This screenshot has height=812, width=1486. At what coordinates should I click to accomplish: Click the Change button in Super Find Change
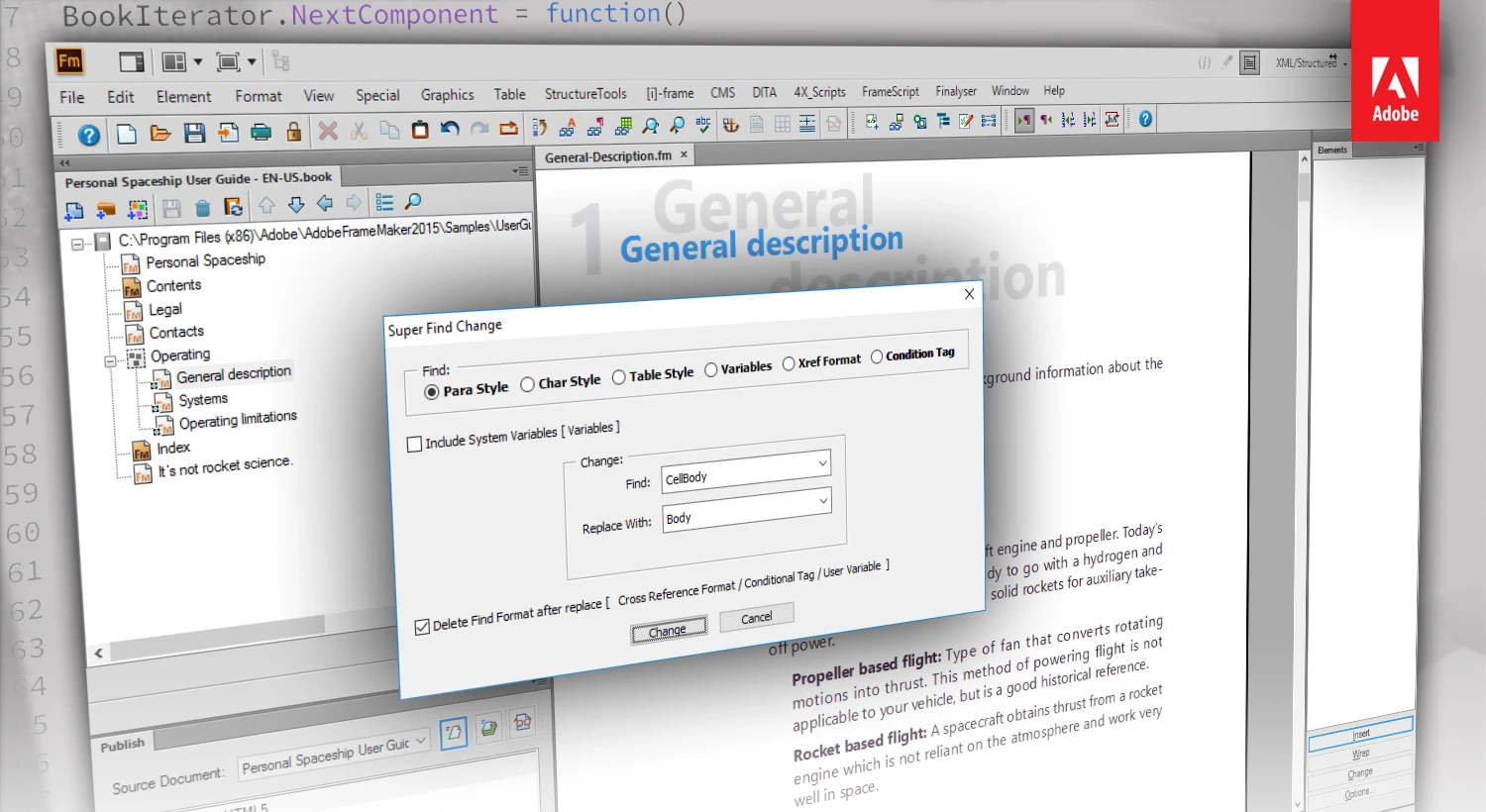click(670, 630)
